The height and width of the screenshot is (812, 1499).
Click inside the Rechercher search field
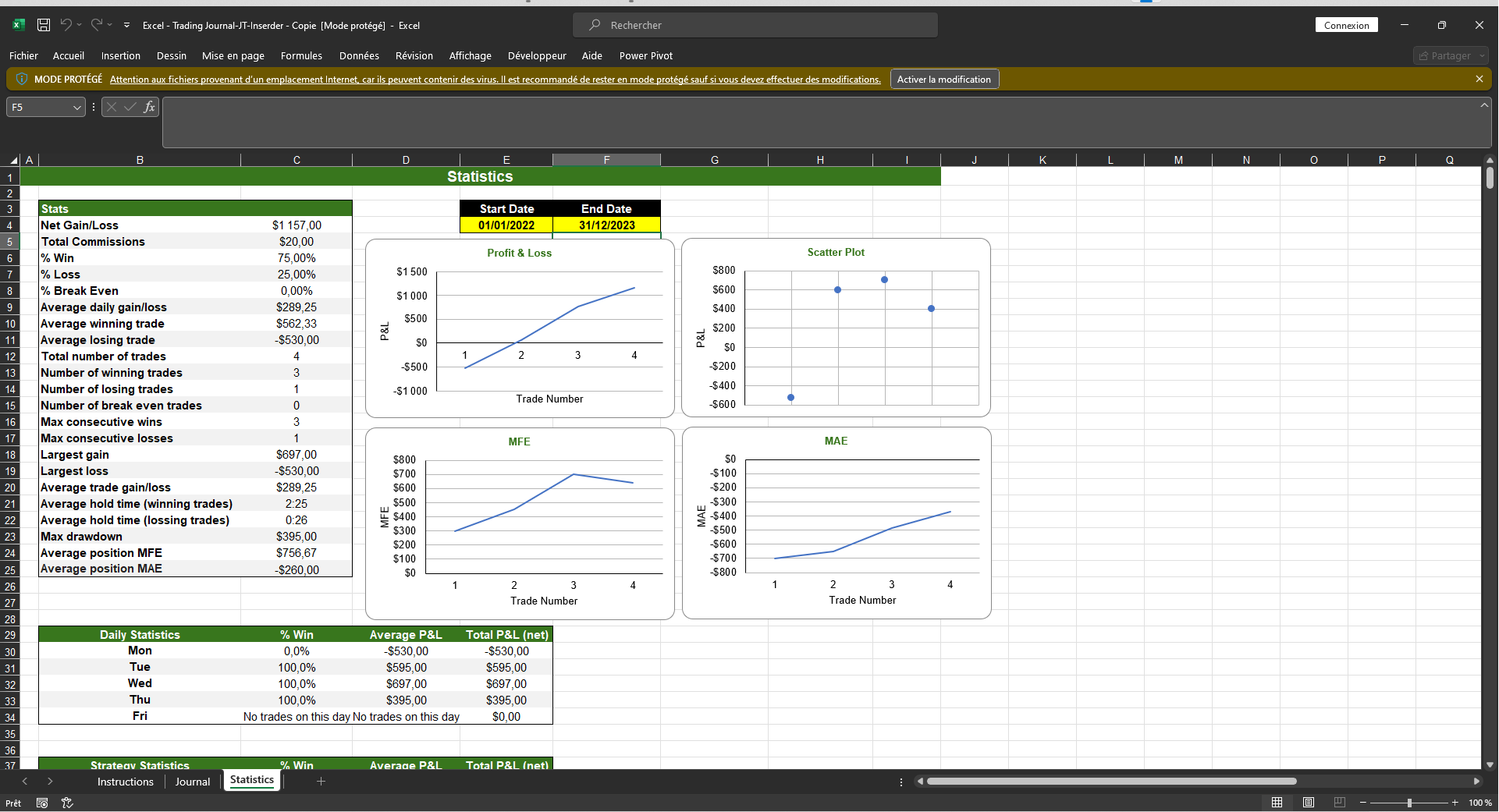pos(755,25)
